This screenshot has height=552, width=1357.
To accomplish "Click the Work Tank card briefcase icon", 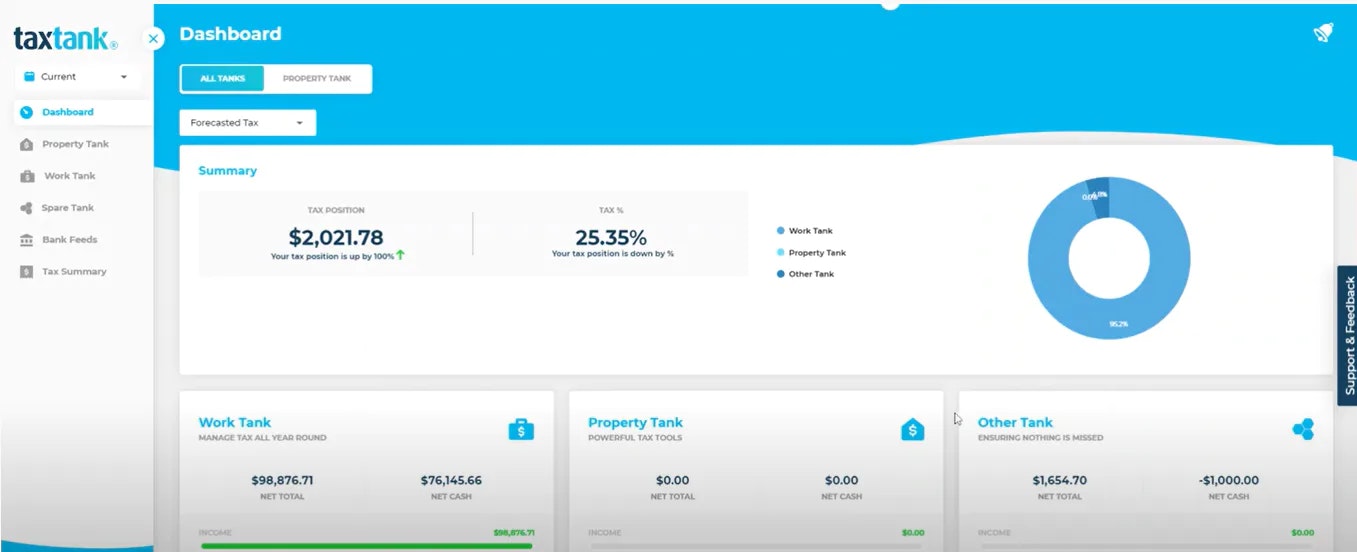I will [x=521, y=429].
